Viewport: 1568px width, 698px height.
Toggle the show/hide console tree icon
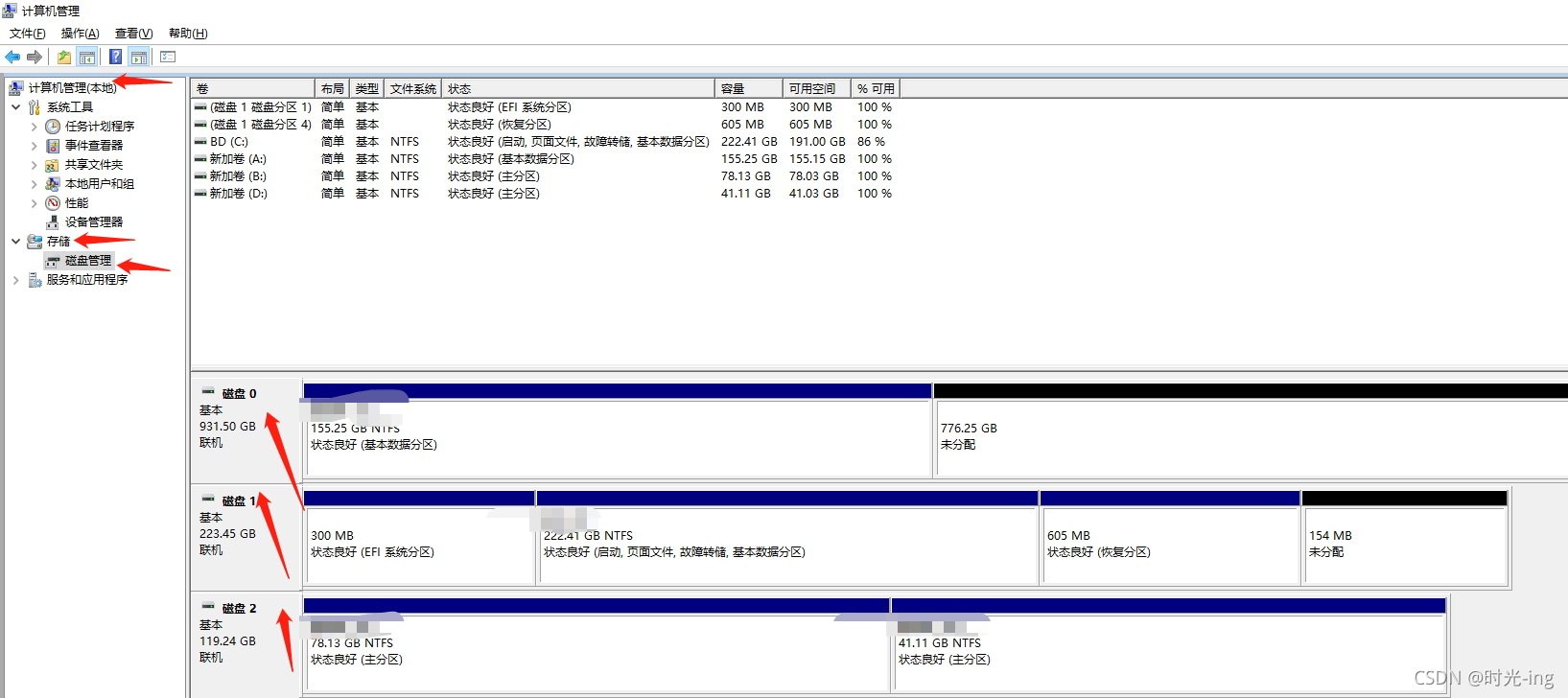[x=87, y=57]
